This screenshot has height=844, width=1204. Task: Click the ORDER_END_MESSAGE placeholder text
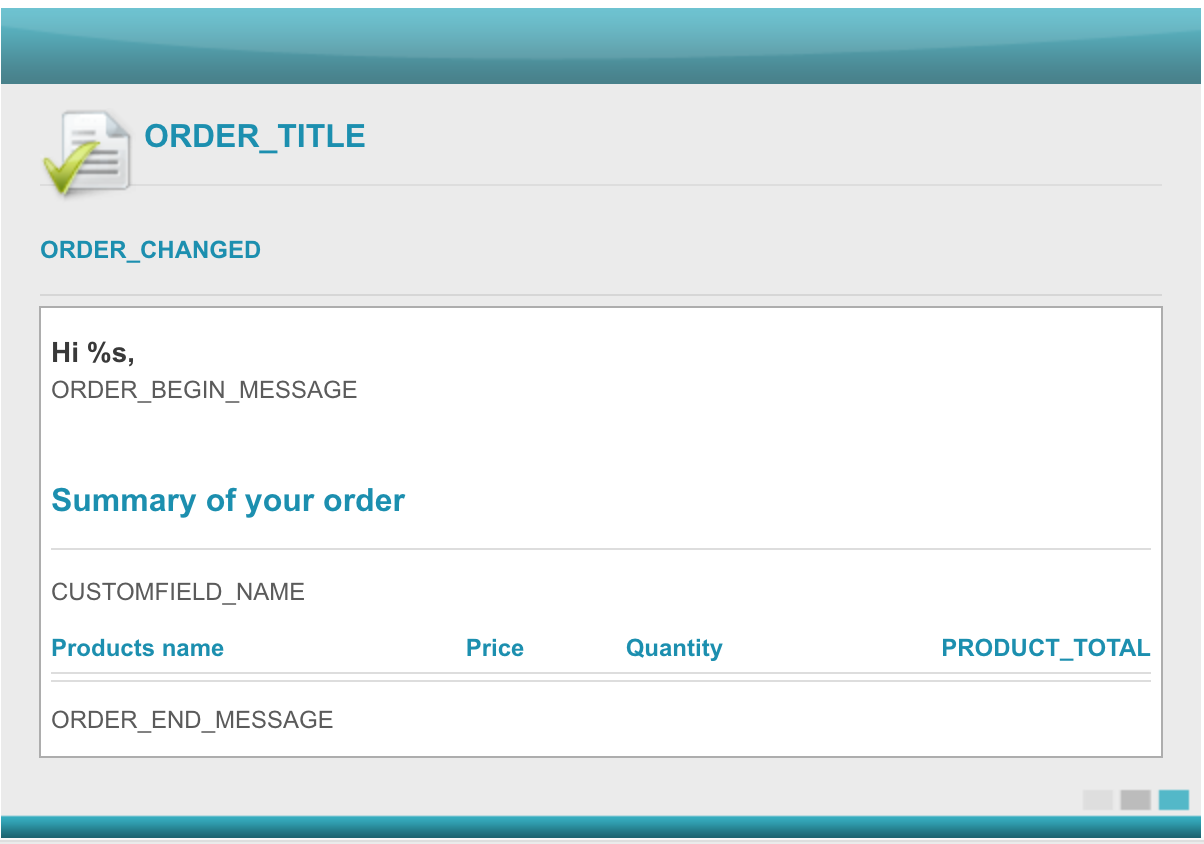(192, 719)
